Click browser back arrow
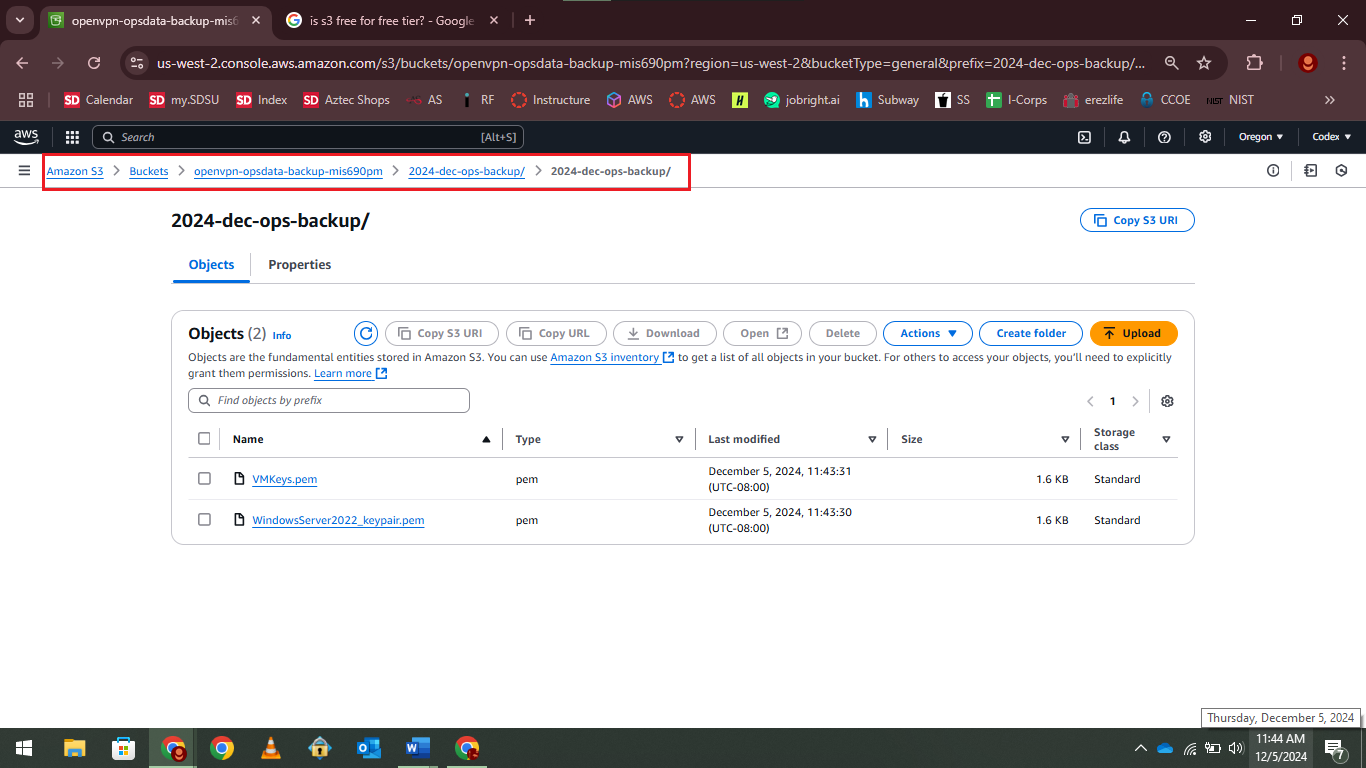The width and height of the screenshot is (1366, 768). 23,63
